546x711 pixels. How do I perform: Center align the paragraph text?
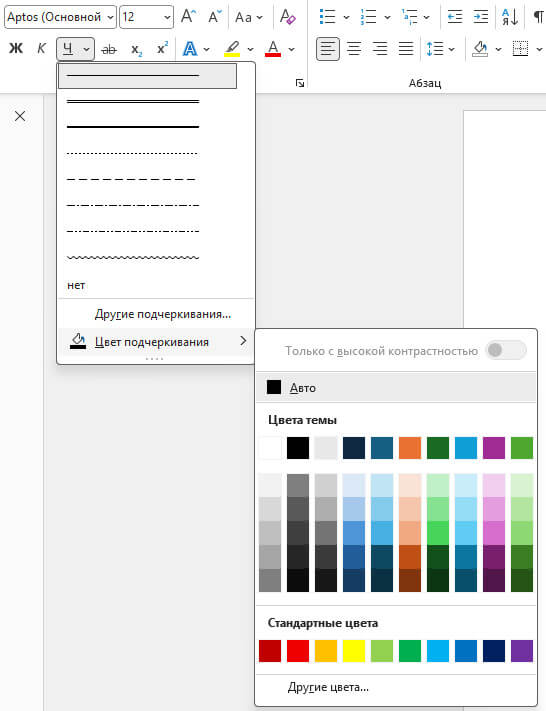click(x=354, y=49)
